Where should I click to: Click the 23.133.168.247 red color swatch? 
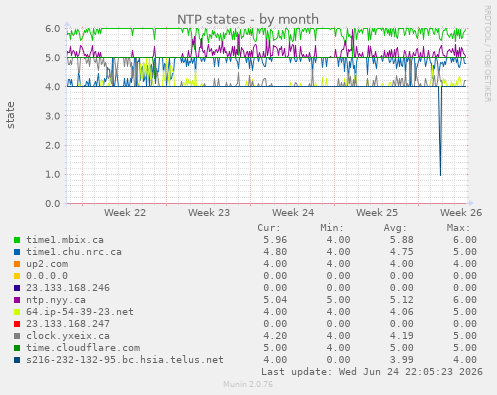pos(17,324)
